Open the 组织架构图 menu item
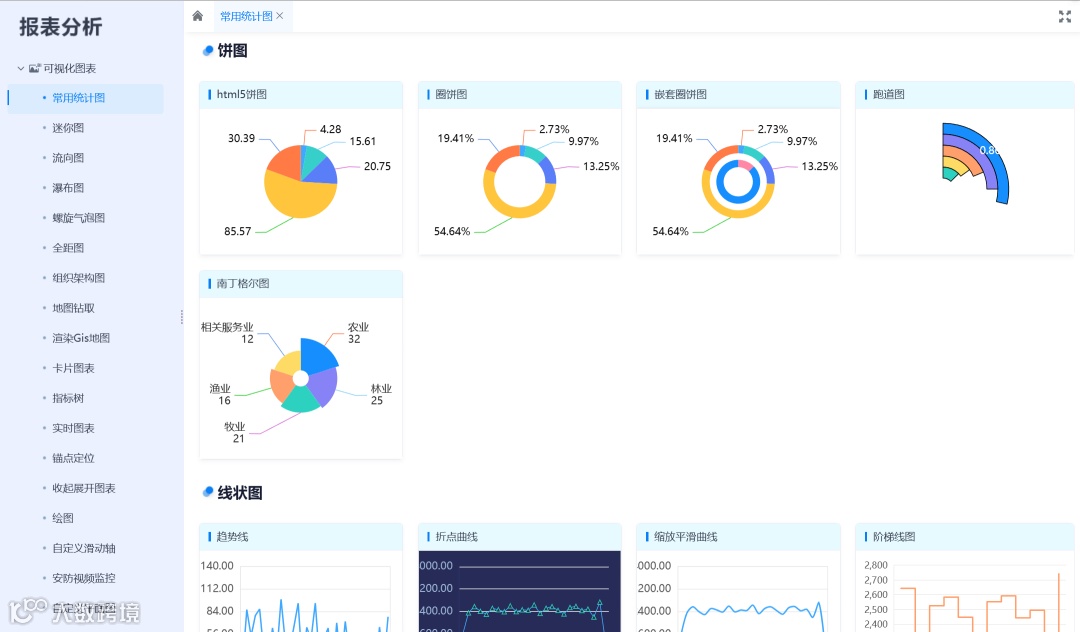This screenshot has height=632, width=1080. click(79, 278)
